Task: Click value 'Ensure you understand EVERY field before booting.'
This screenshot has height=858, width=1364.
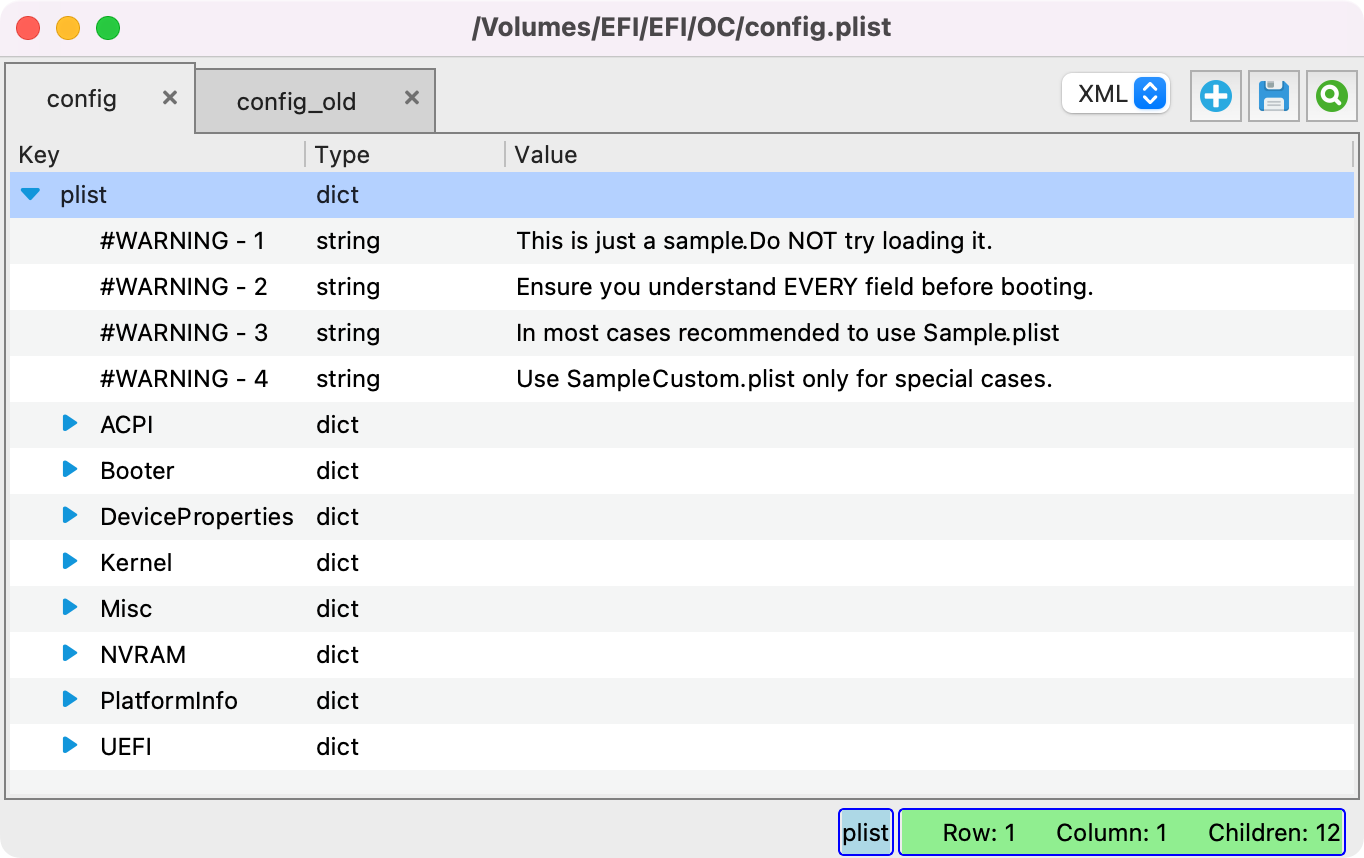Action: (x=805, y=287)
